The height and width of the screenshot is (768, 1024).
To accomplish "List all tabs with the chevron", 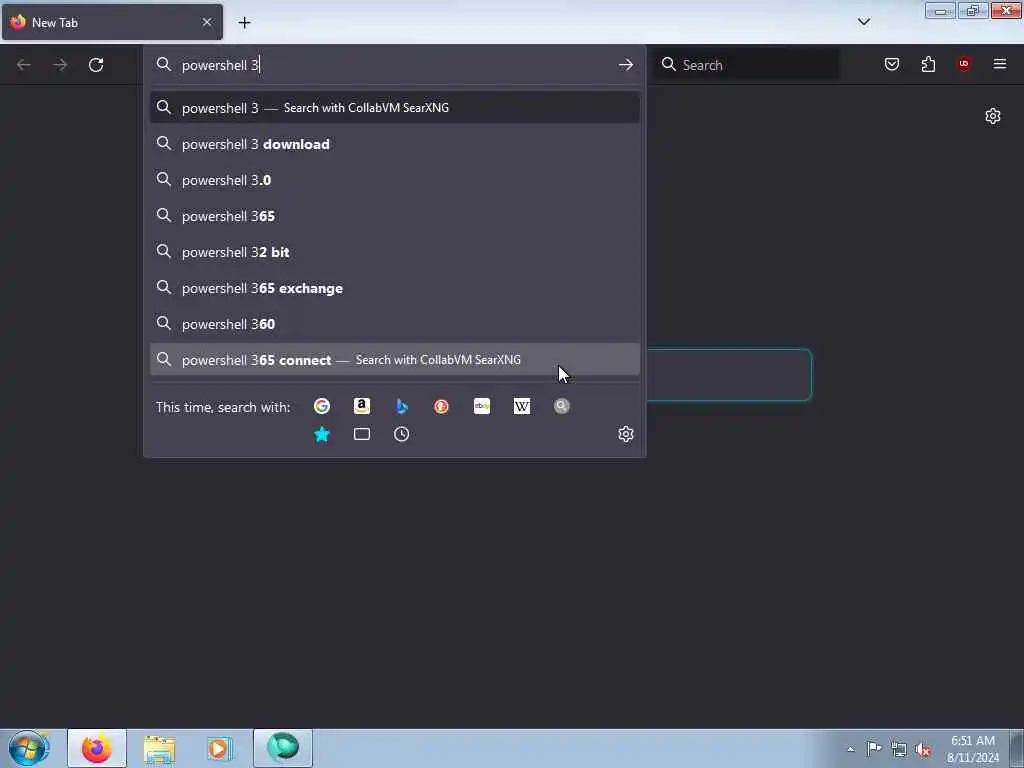I will 863,22.
